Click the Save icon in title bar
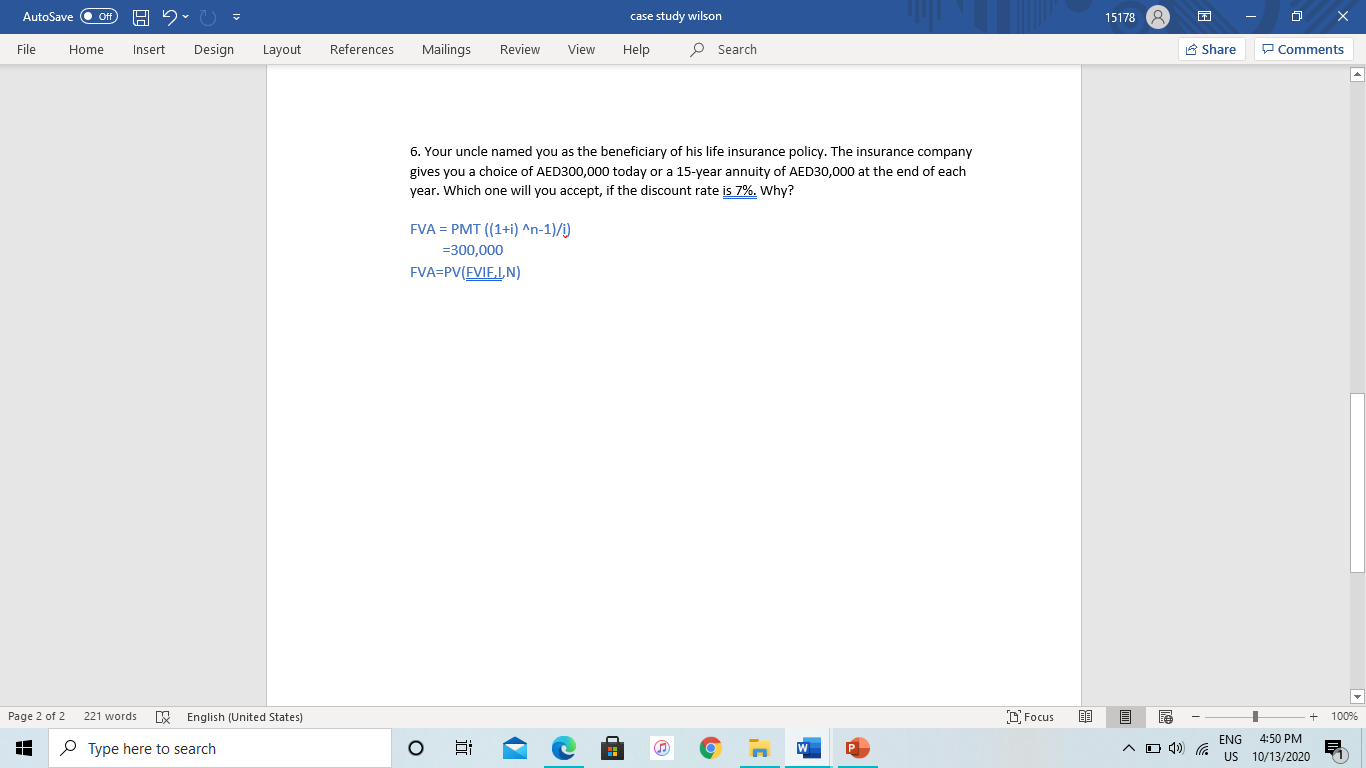The image size is (1366, 768). pyautogui.click(x=141, y=16)
